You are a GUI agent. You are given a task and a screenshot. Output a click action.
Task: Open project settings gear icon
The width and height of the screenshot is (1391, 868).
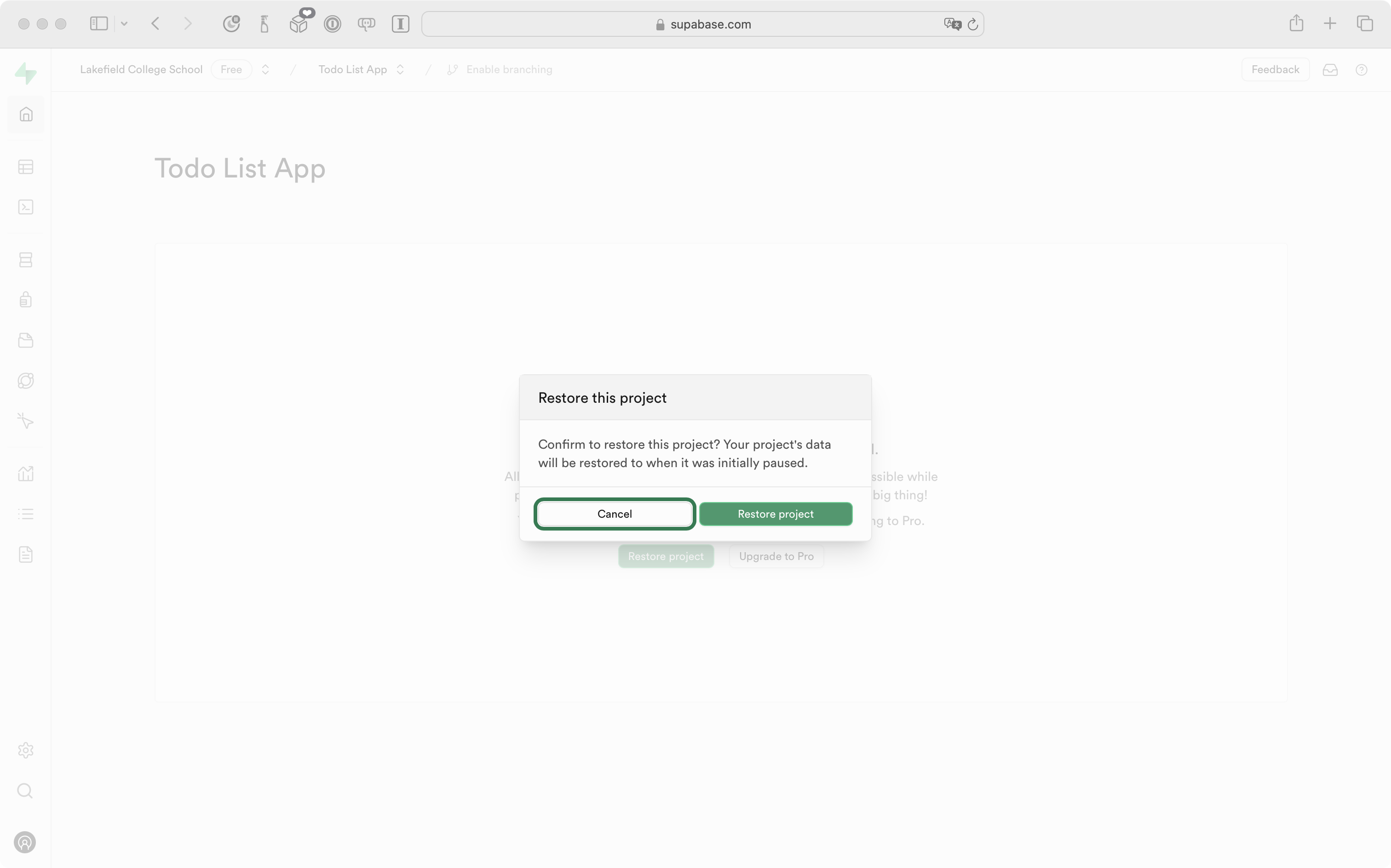(25, 750)
